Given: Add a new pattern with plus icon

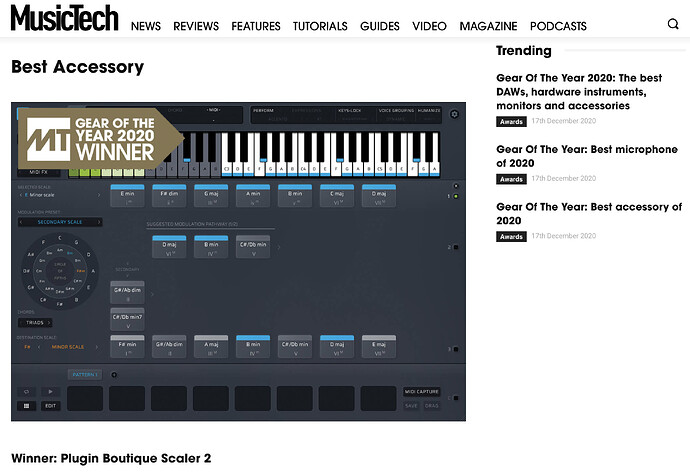Looking at the screenshot, I should tap(114, 375).
